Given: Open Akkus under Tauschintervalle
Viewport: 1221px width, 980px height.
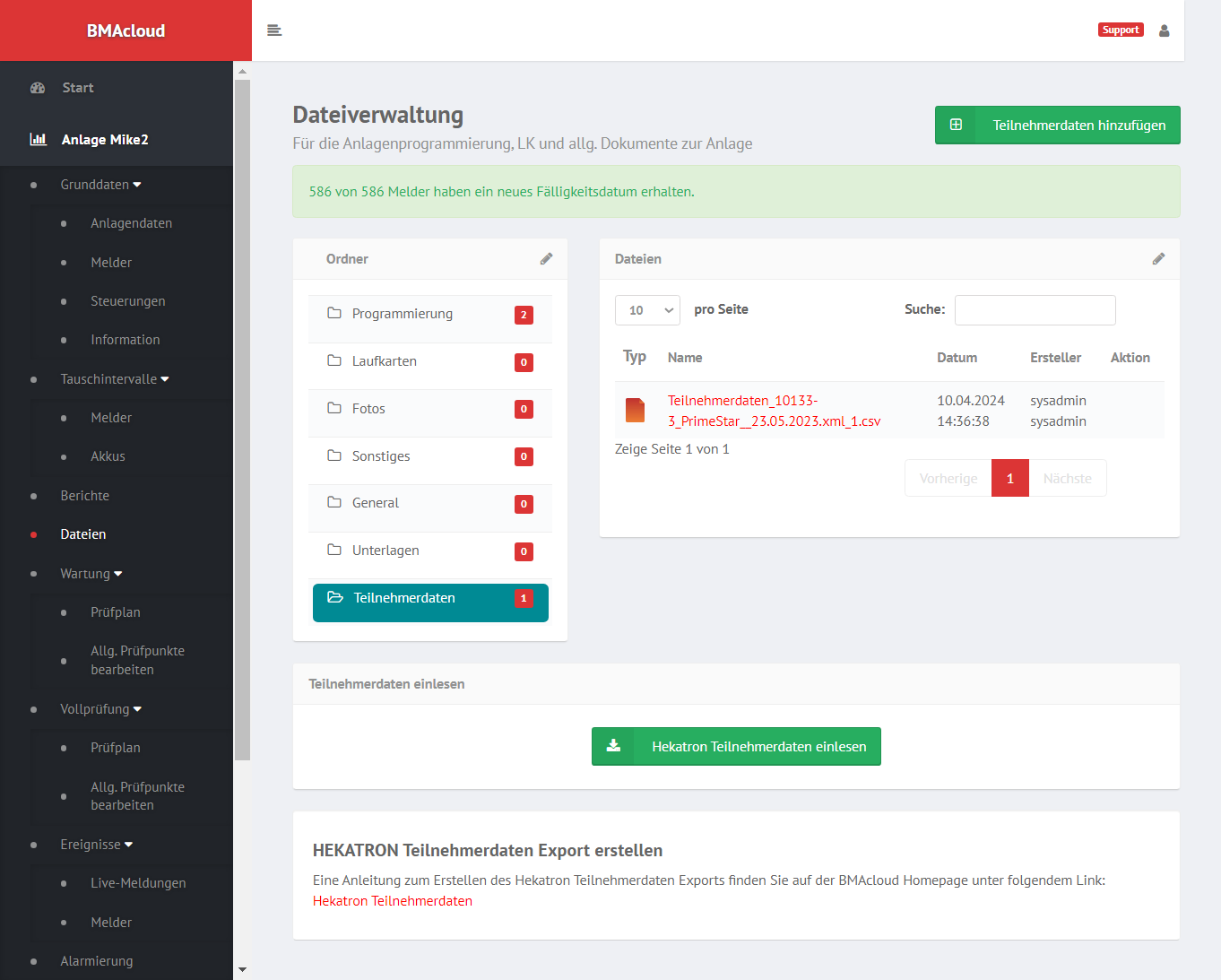Looking at the screenshot, I should [x=108, y=456].
